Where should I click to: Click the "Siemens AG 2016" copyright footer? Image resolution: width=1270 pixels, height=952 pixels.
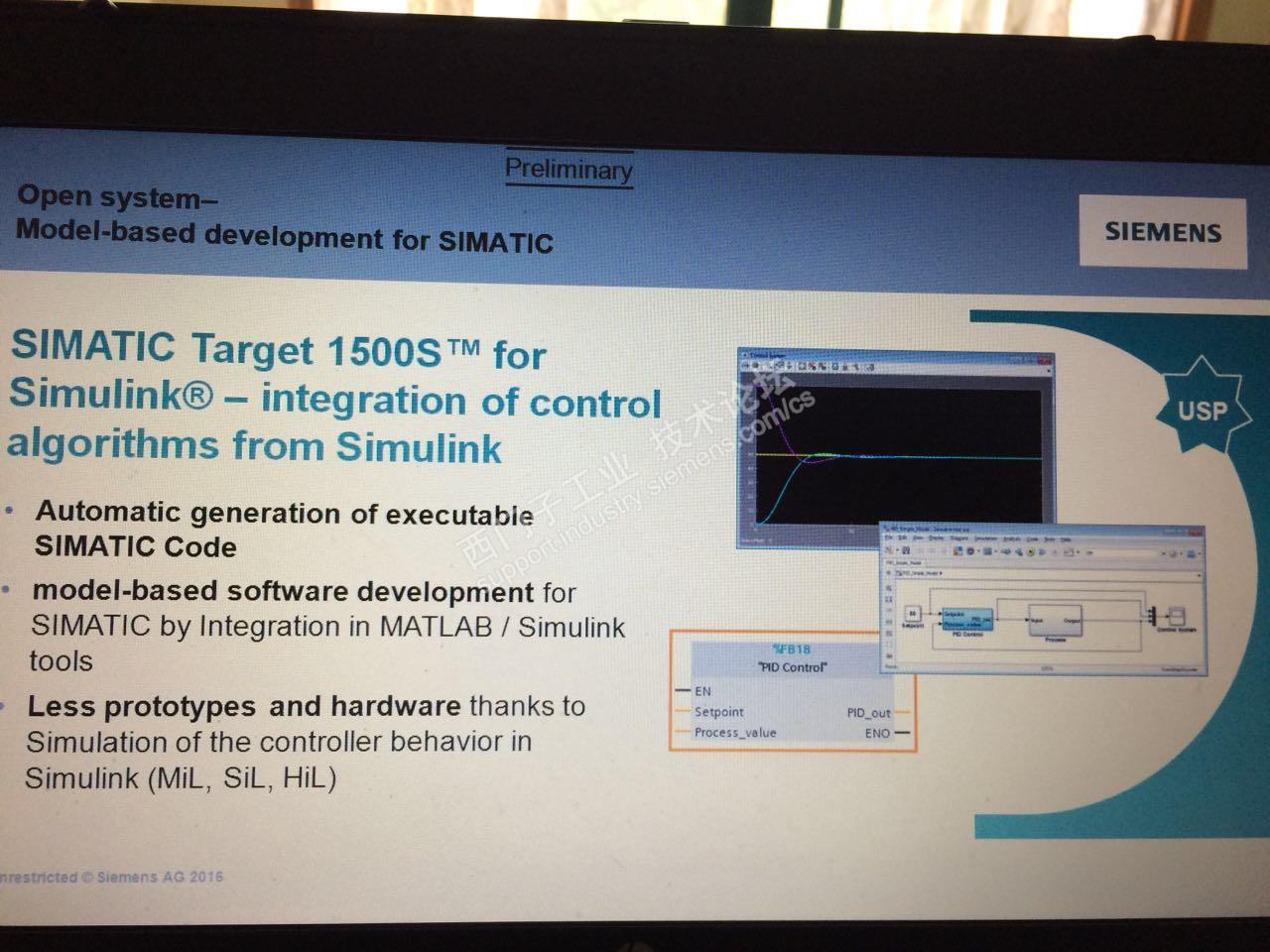pos(160,878)
